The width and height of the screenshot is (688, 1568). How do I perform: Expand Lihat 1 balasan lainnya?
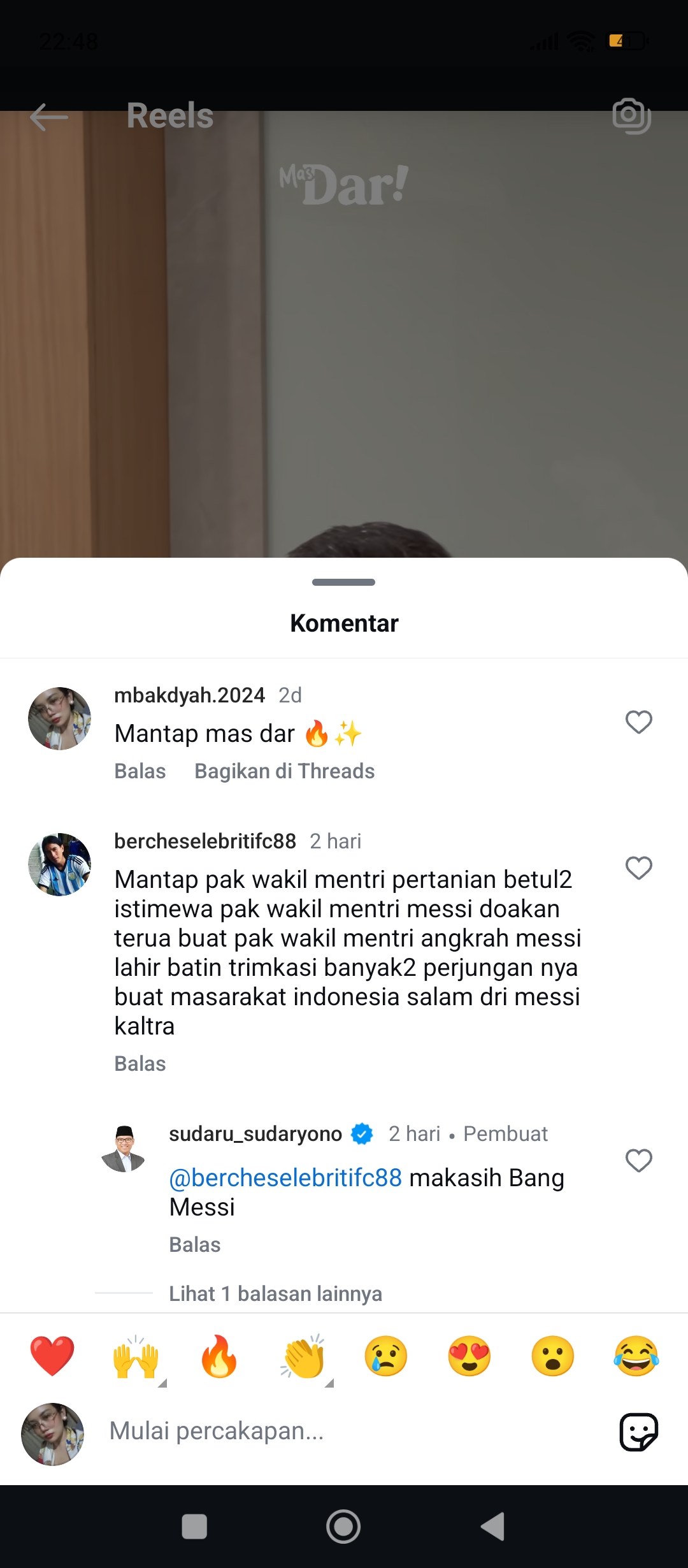[x=275, y=1294]
